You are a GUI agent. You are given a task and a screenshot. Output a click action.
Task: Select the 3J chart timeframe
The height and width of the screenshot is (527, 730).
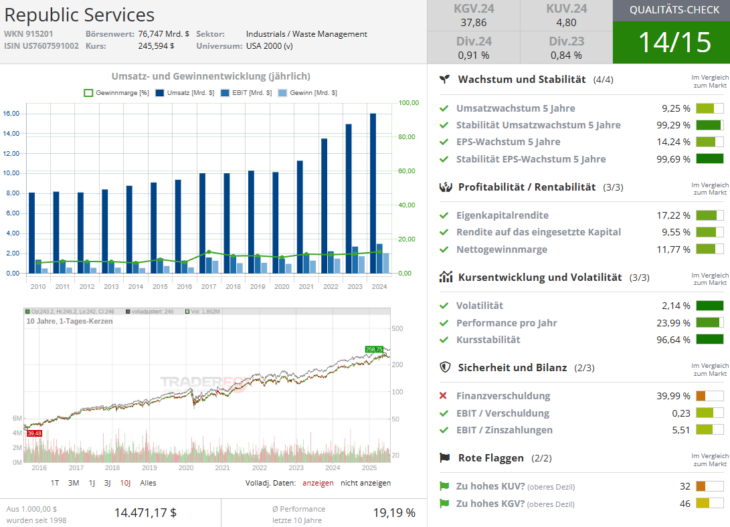[x=108, y=483]
